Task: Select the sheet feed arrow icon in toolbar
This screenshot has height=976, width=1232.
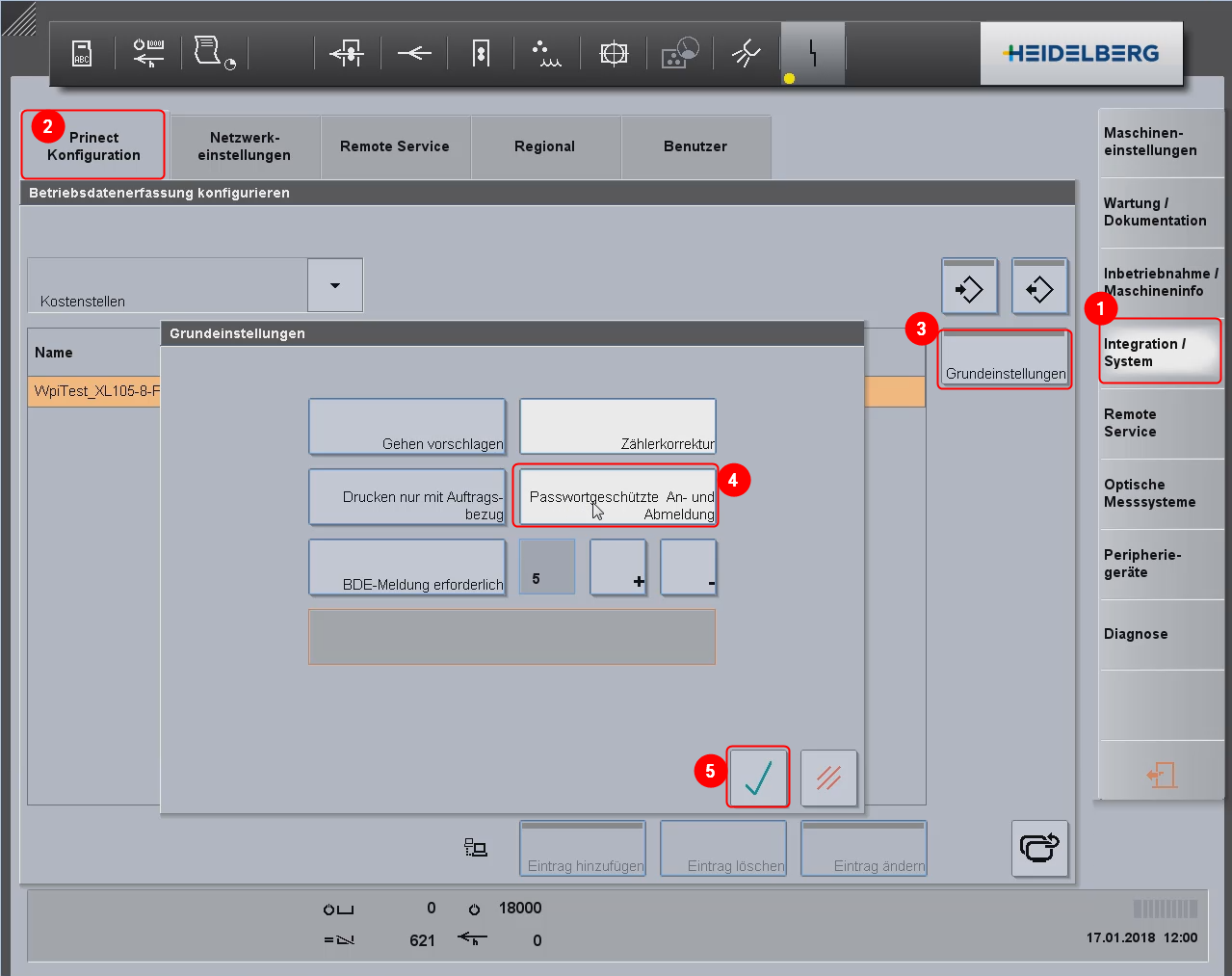Action: tap(347, 53)
